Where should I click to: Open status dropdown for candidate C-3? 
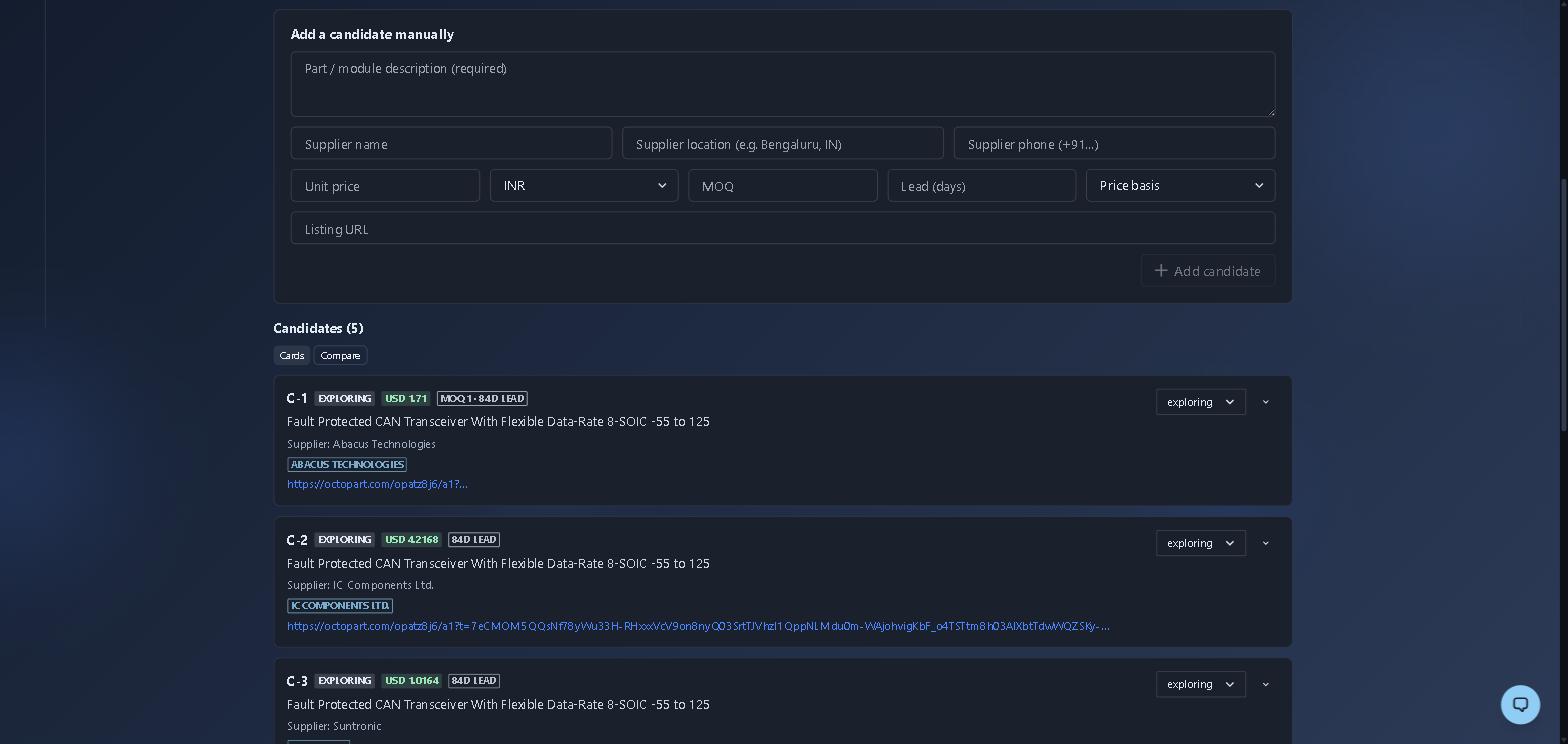1200,684
